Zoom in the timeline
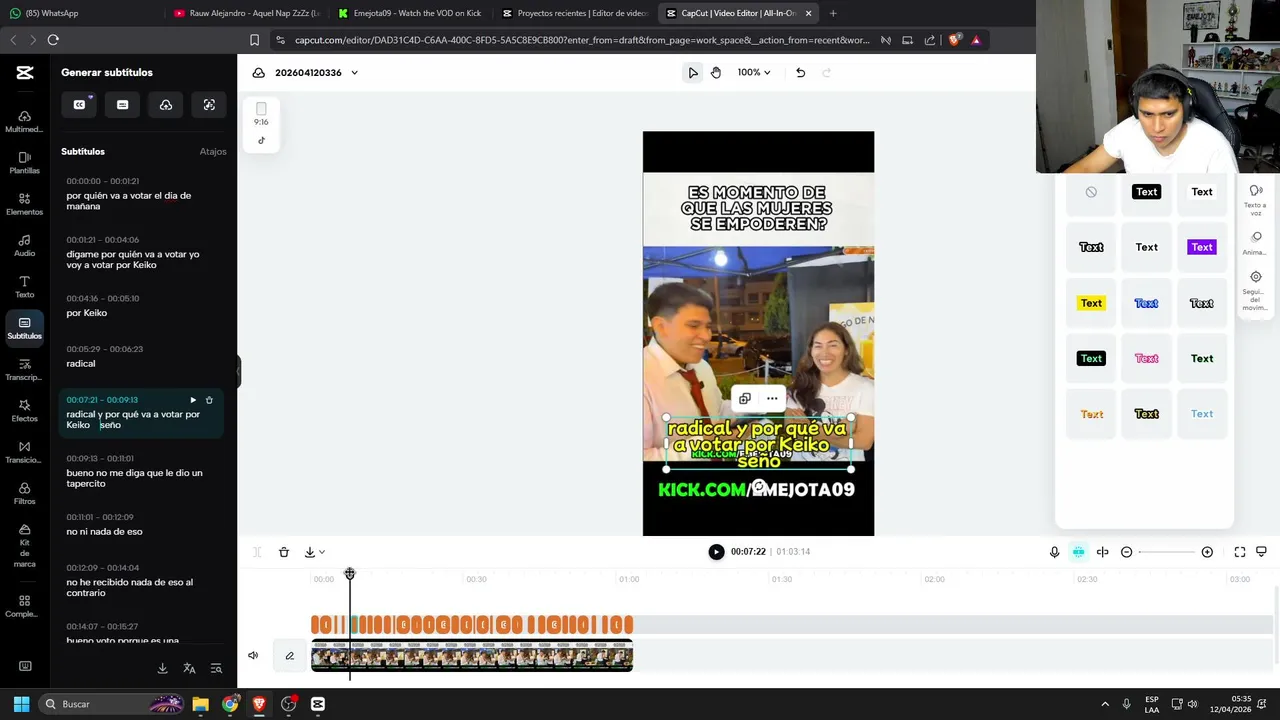1280x720 pixels. pyautogui.click(x=1207, y=552)
